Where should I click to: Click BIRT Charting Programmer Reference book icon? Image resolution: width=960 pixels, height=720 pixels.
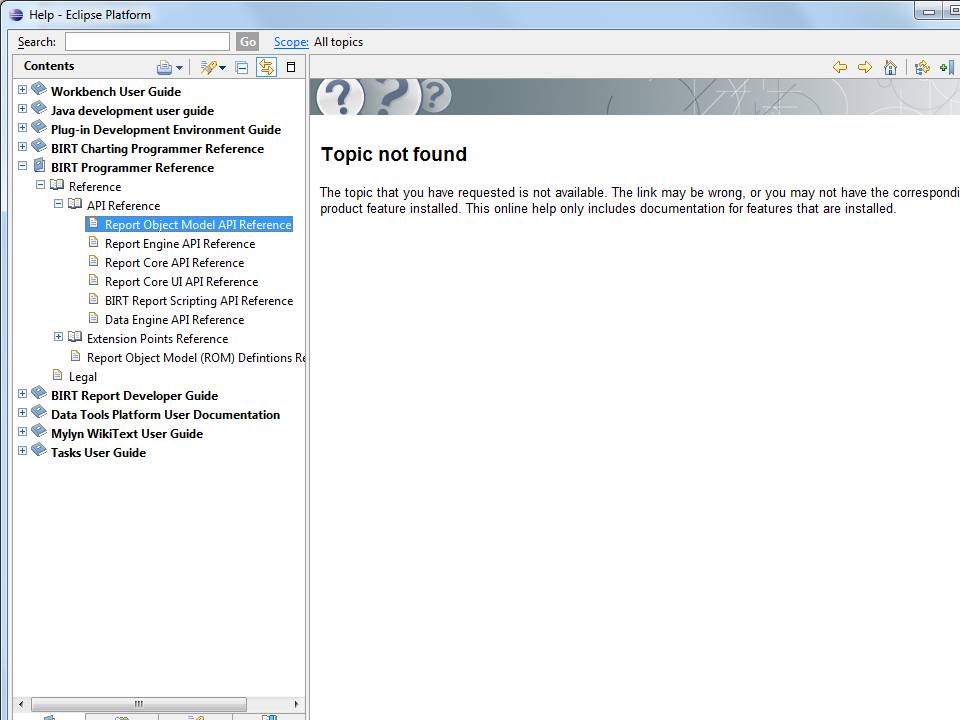[x=39, y=146]
